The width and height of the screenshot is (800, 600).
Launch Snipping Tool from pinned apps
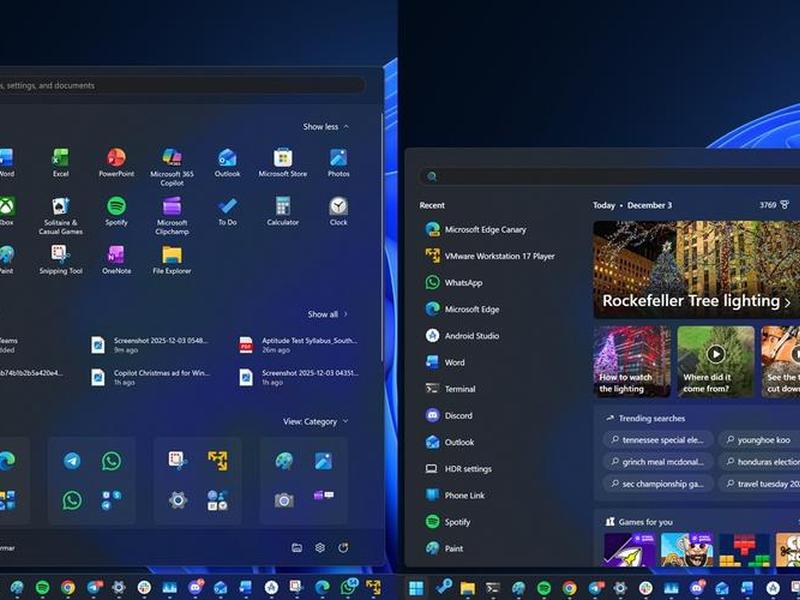pyautogui.click(x=61, y=260)
